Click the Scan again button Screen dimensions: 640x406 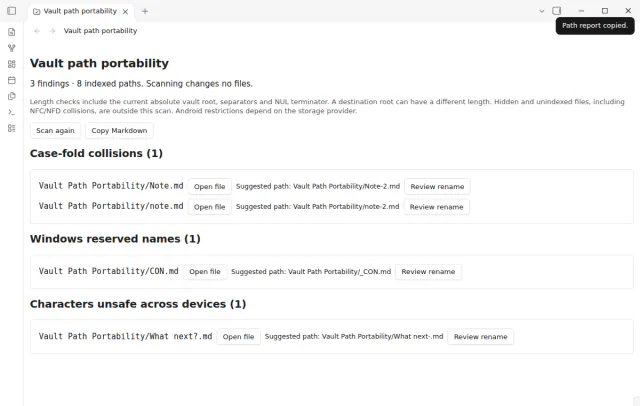(x=55, y=131)
